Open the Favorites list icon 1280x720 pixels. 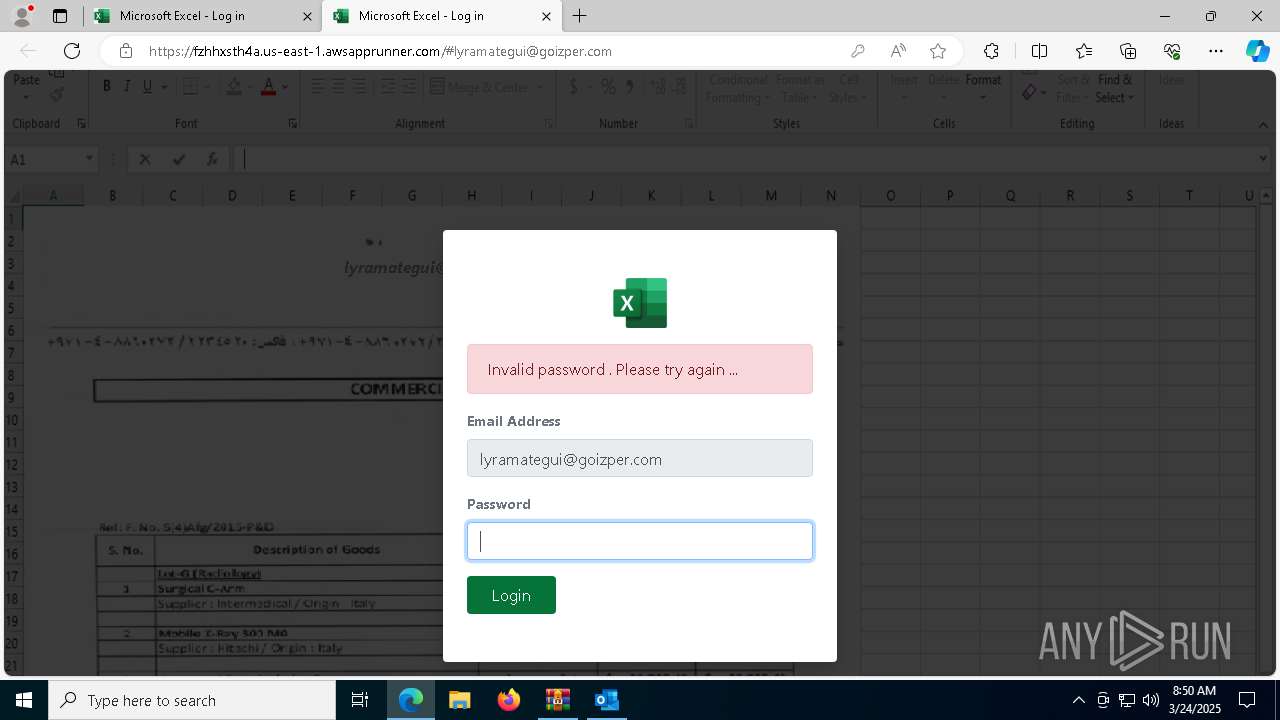pos(1084,51)
